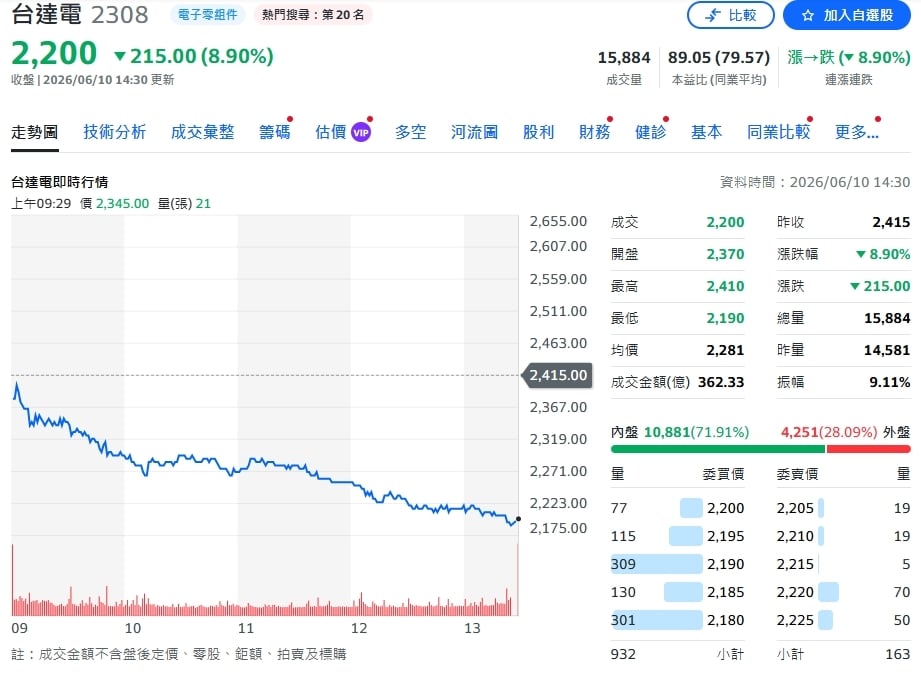Open the 籌碼 tab with red dot
This screenshot has width=921, height=678.
(275, 132)
